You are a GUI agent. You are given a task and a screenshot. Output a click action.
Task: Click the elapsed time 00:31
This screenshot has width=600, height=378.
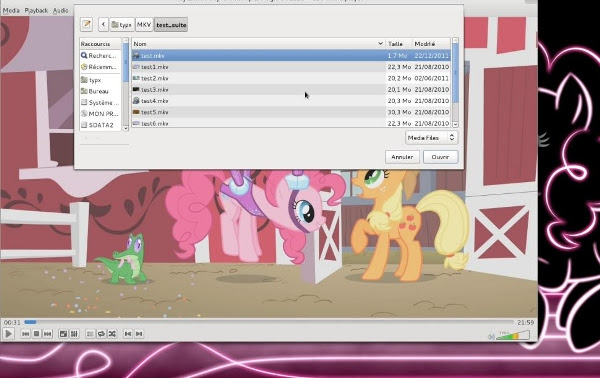tap(12, 322)
